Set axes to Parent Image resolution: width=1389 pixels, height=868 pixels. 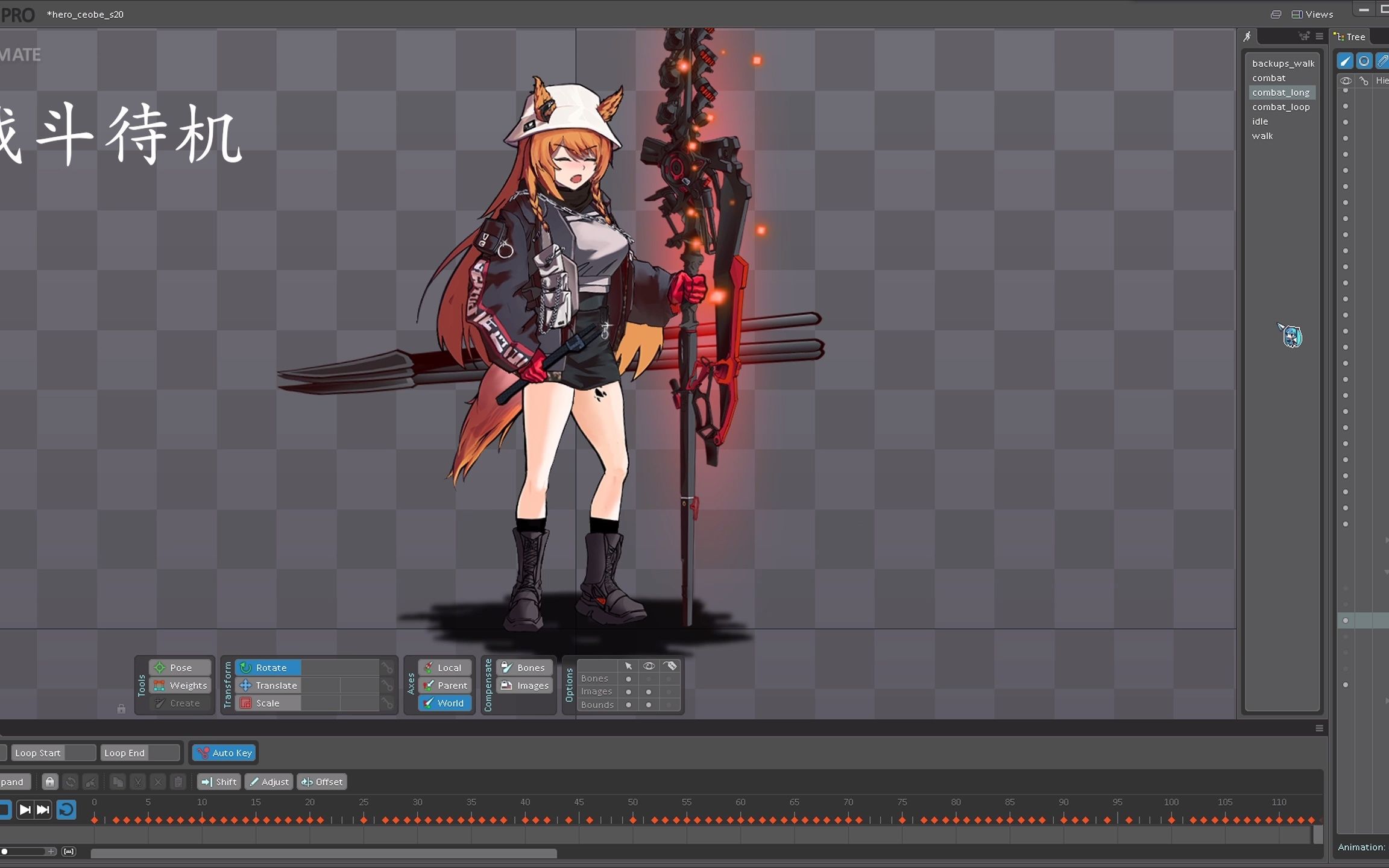click(x=444, y=685)
